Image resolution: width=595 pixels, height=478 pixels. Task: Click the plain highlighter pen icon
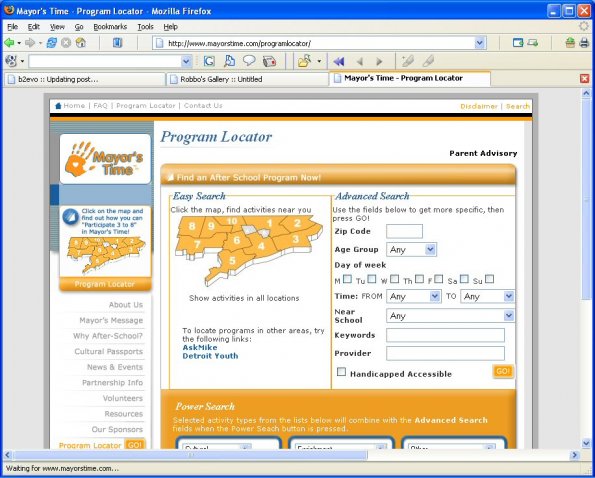(428, 61)
